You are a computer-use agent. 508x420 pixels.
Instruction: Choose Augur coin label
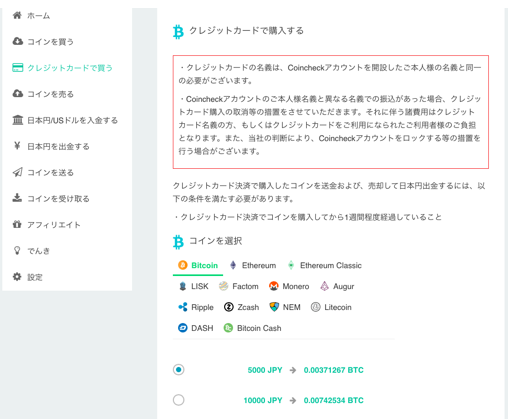point(344,287)
